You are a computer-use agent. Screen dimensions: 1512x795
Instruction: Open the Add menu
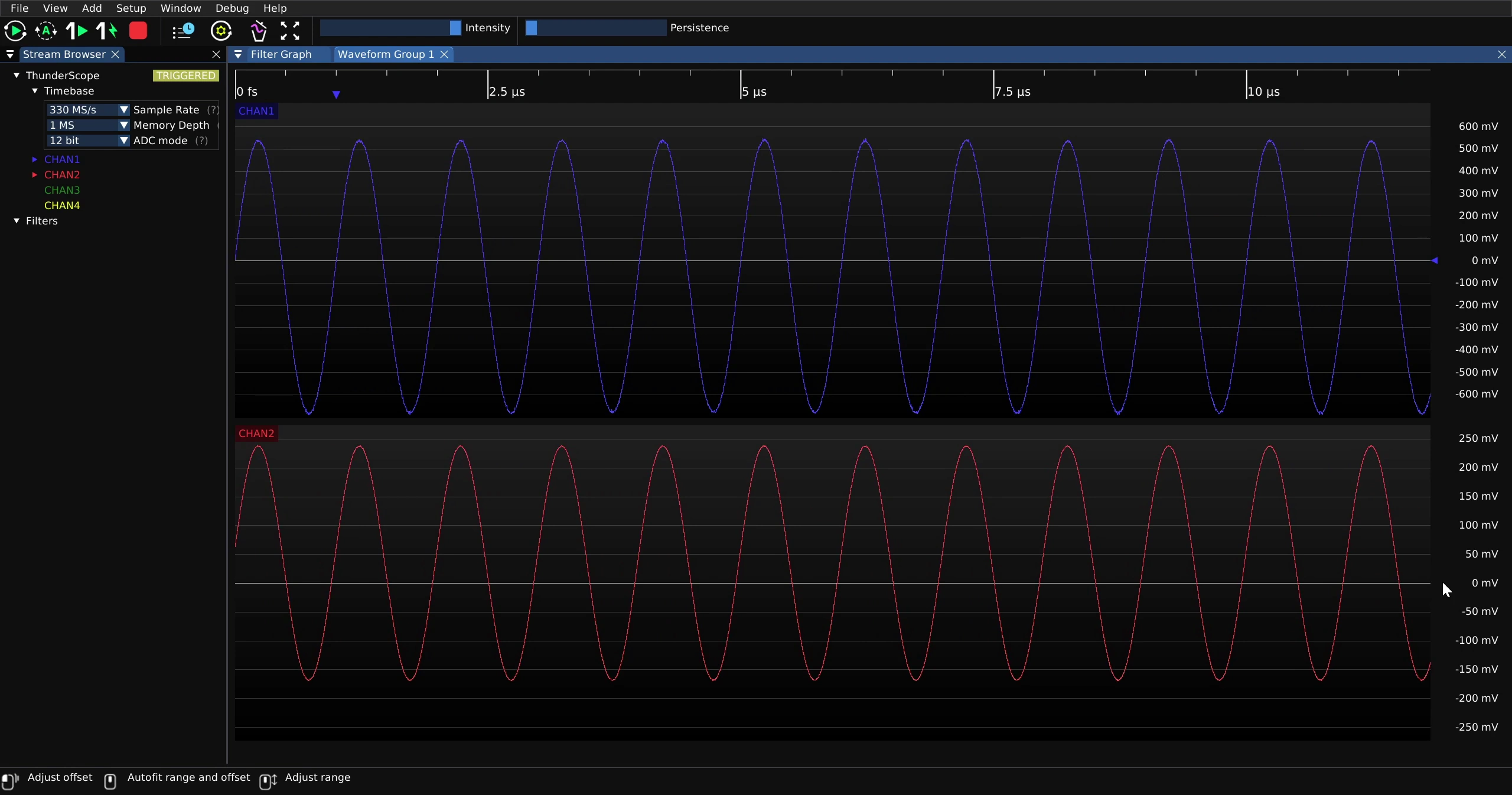pos(92,8)
